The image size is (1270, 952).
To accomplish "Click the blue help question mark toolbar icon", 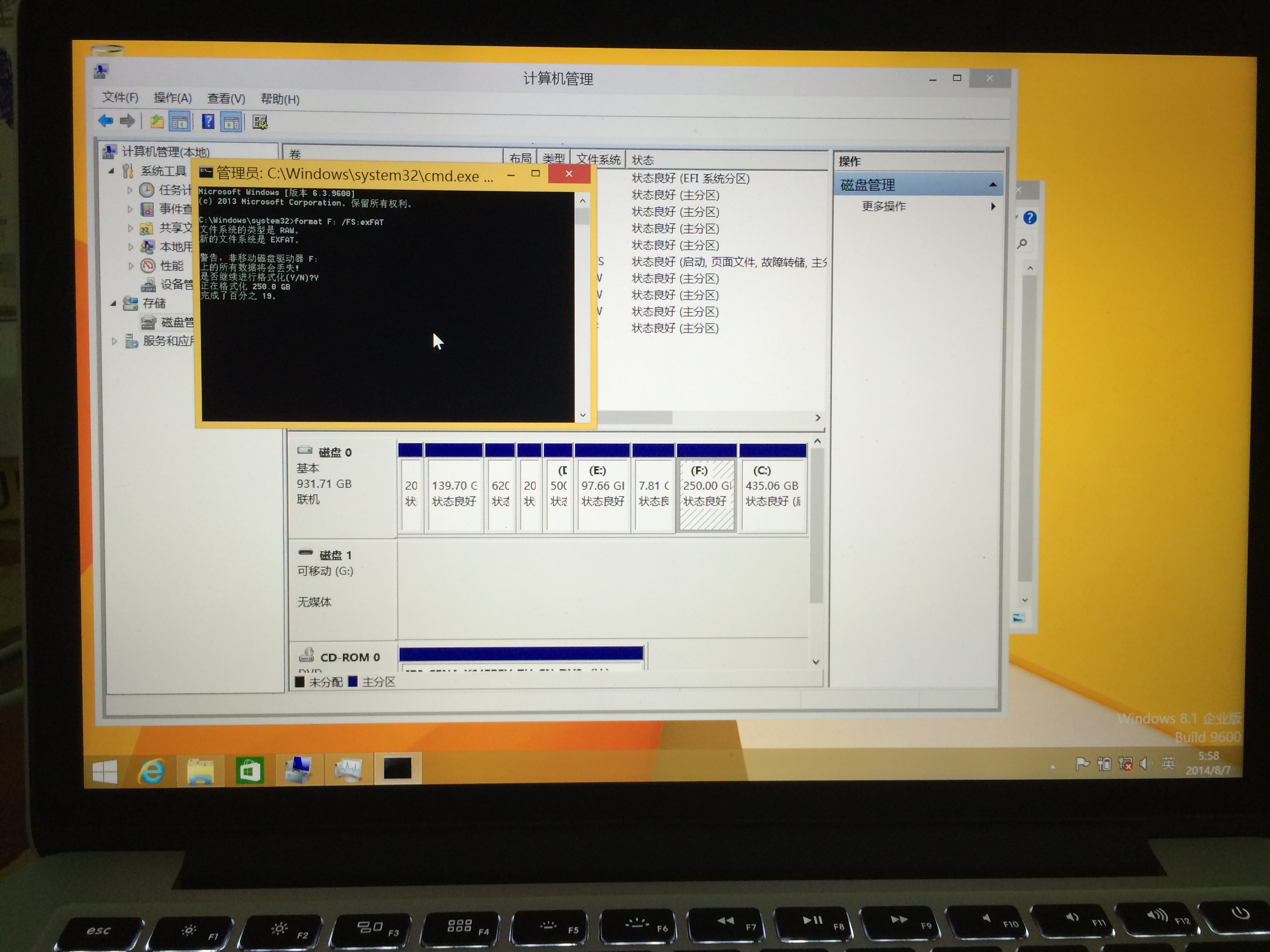I will pyautogui.click(x=208, y=122).
